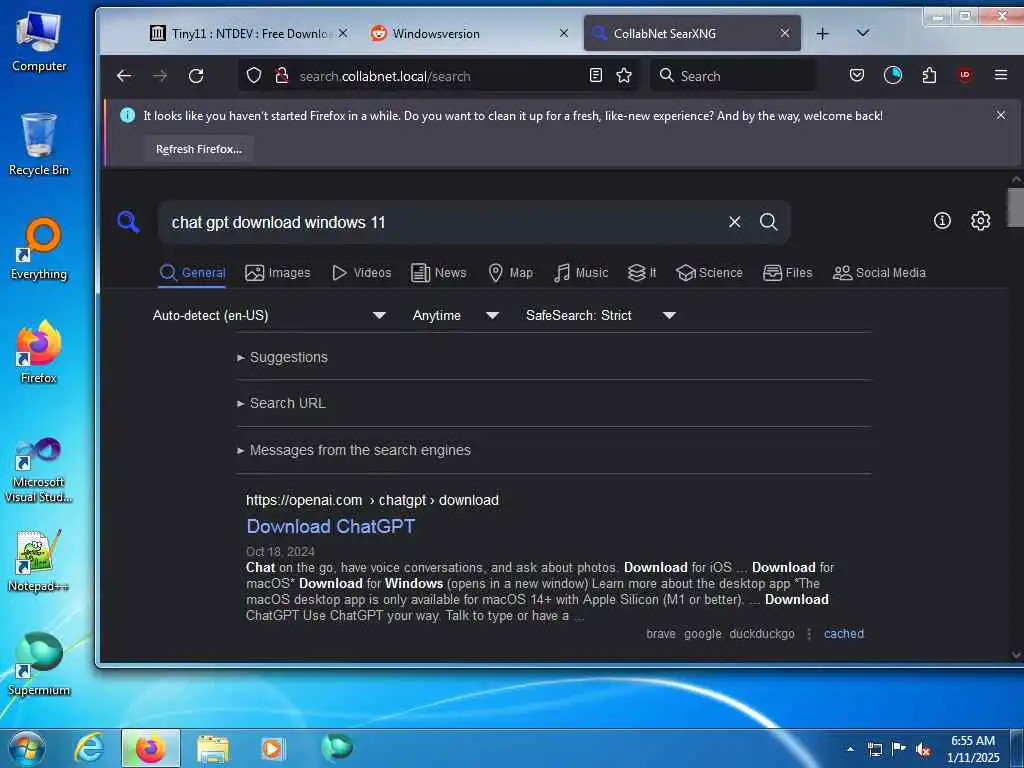This screenshot has height=768, width=1024.
Task: Toggle reader view icon in address bar
Action: (596, 75)
